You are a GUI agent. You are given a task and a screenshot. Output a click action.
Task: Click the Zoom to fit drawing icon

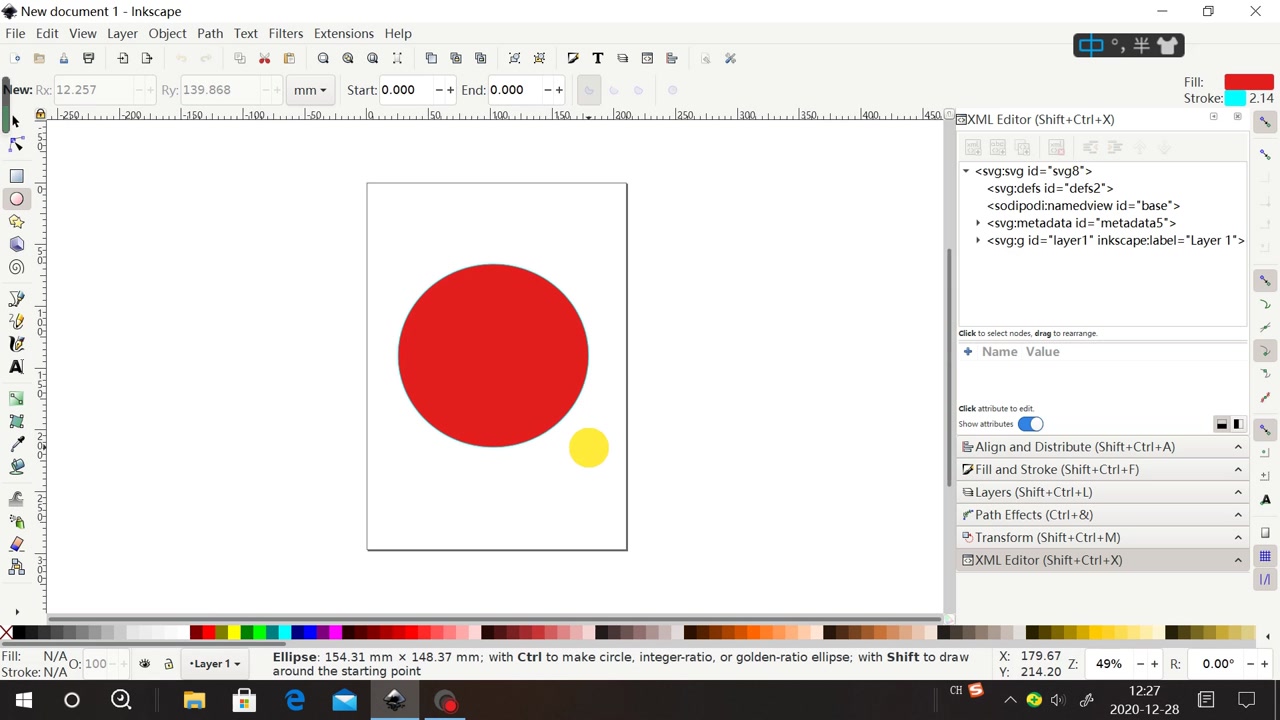(x=348, y=59)
